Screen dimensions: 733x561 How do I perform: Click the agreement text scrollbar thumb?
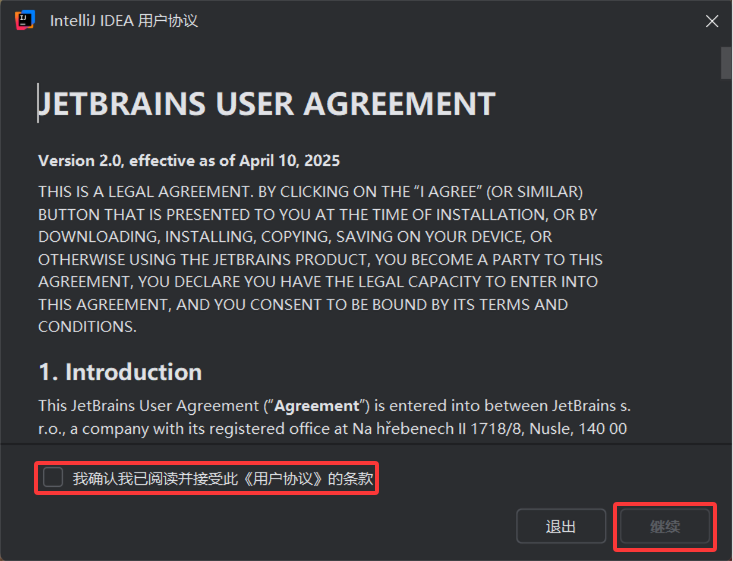[x=725, y=63]
